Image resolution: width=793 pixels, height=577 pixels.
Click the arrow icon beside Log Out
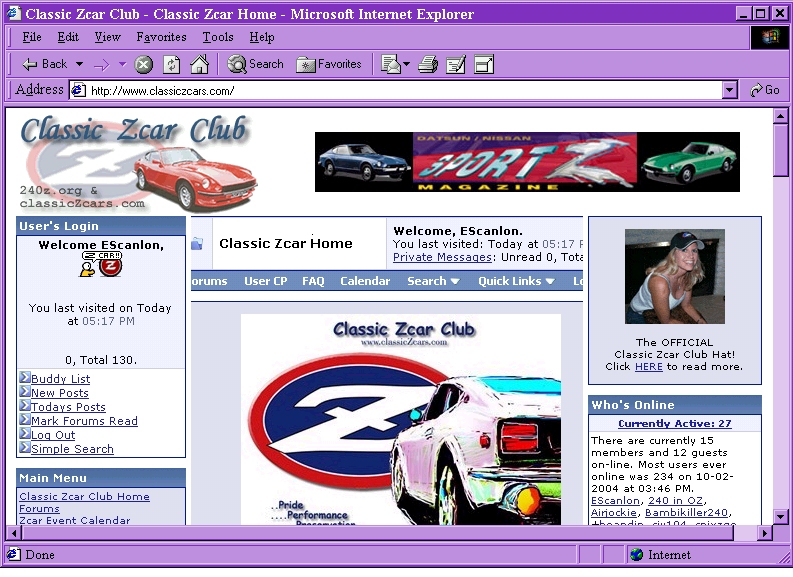point(25,433)
